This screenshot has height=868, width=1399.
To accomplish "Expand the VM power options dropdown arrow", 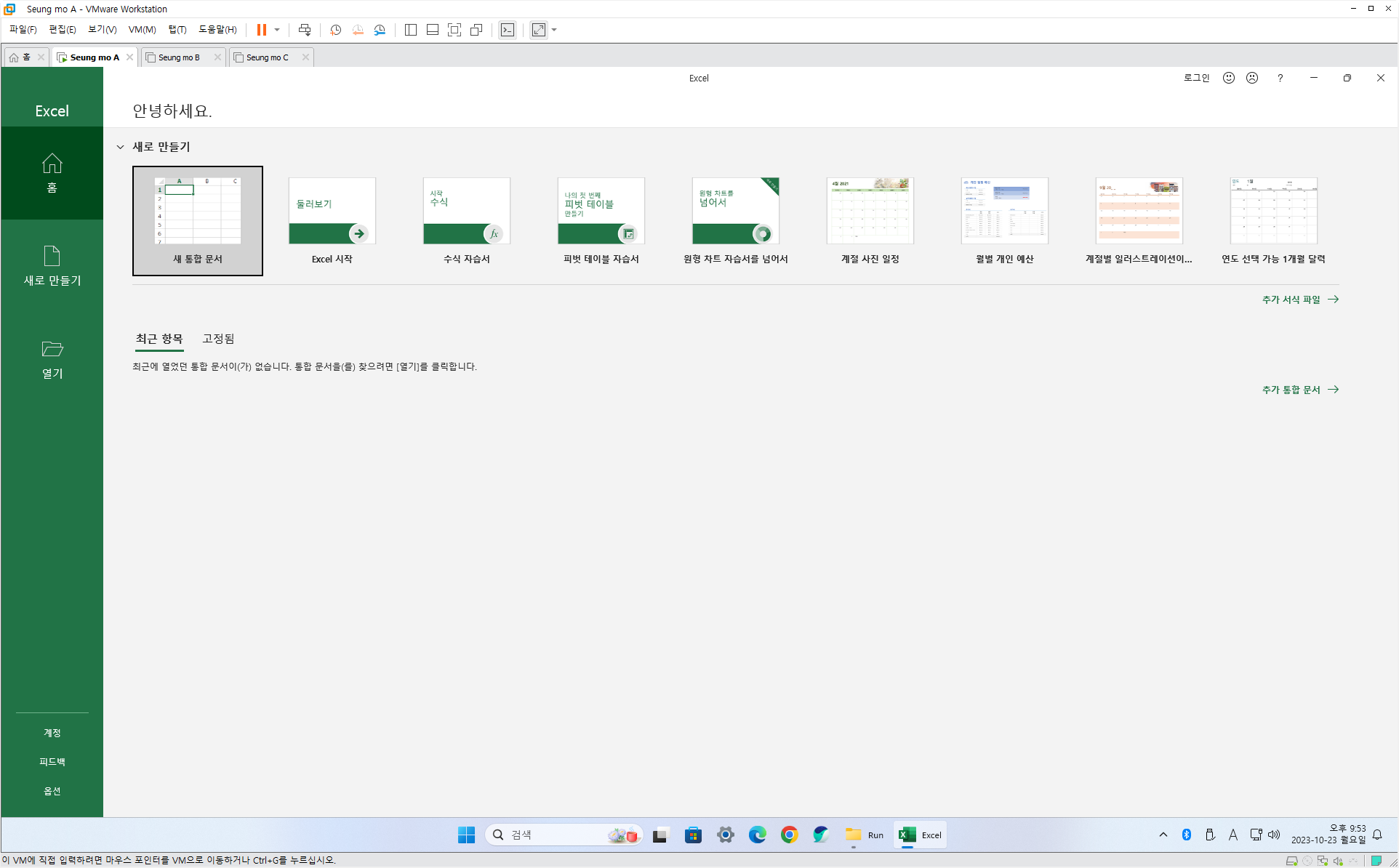I will 277,30.
